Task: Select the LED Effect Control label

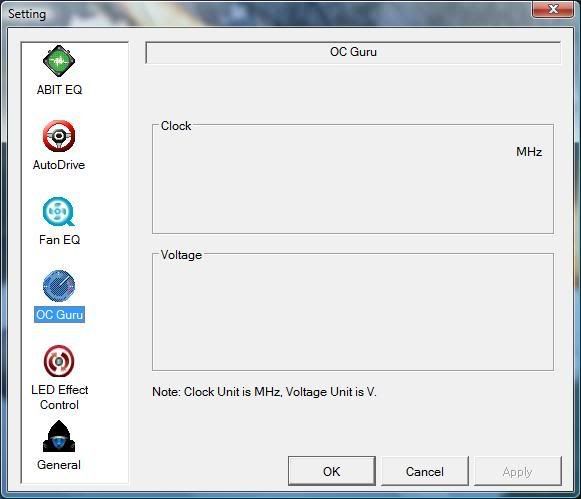Action: coord(60,397)
